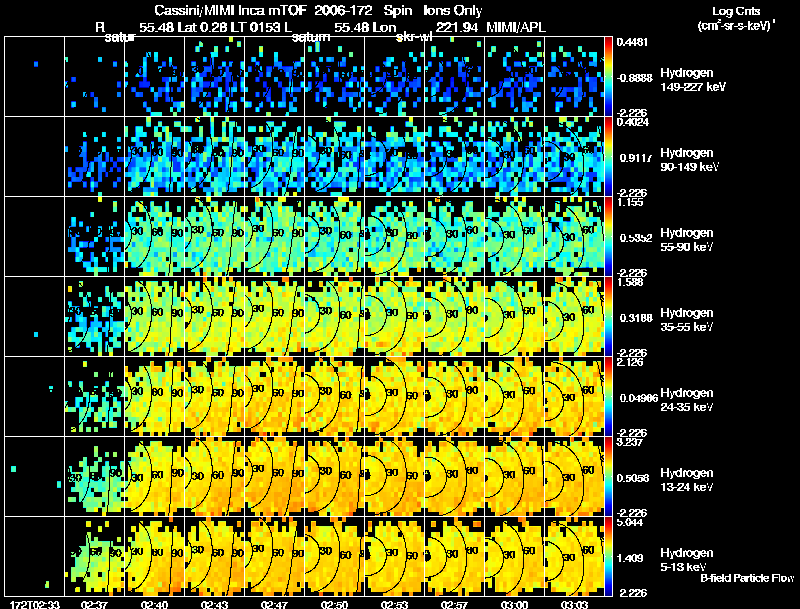Click the Hydrogen 90-149 keV color bar
800x609 pixels.
pyautogui.click(x=608, y=157)
